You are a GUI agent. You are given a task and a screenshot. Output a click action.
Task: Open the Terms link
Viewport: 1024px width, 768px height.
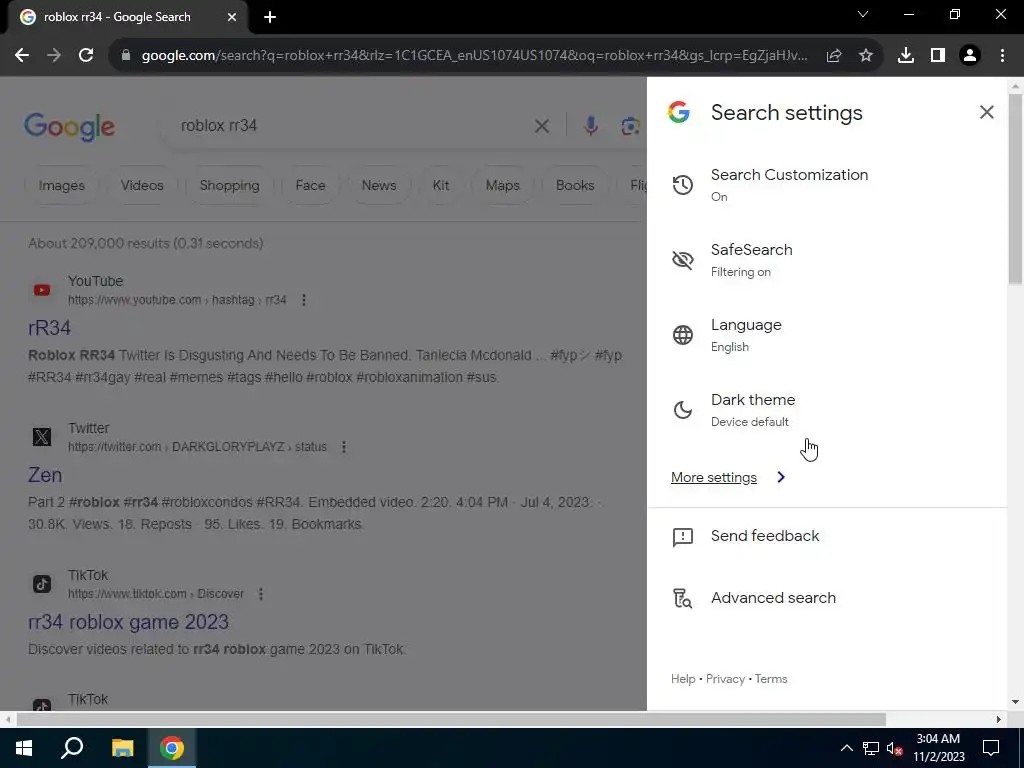771,679
